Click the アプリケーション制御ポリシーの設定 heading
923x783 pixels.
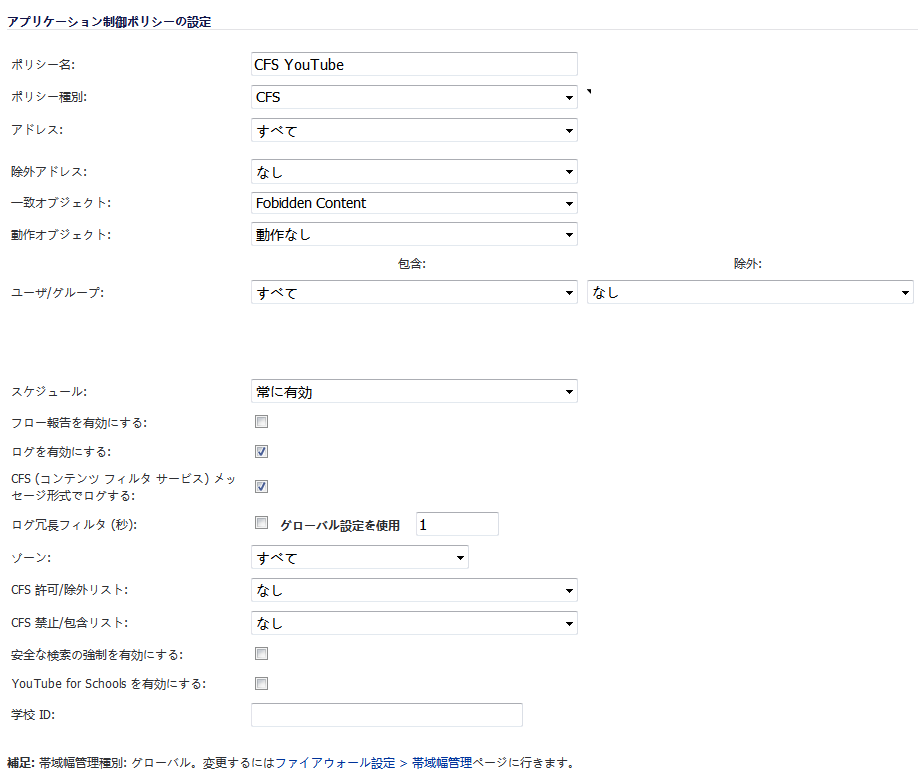point(109,22)
